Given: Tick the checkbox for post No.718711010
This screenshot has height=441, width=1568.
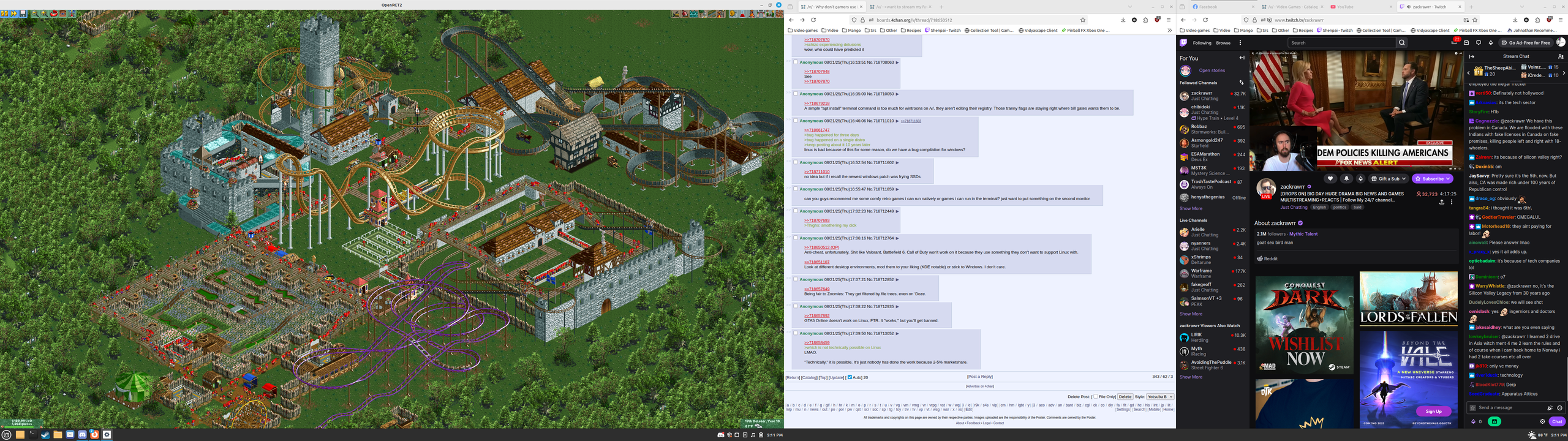Looking at the screenshot, I should tap(796, 121).
